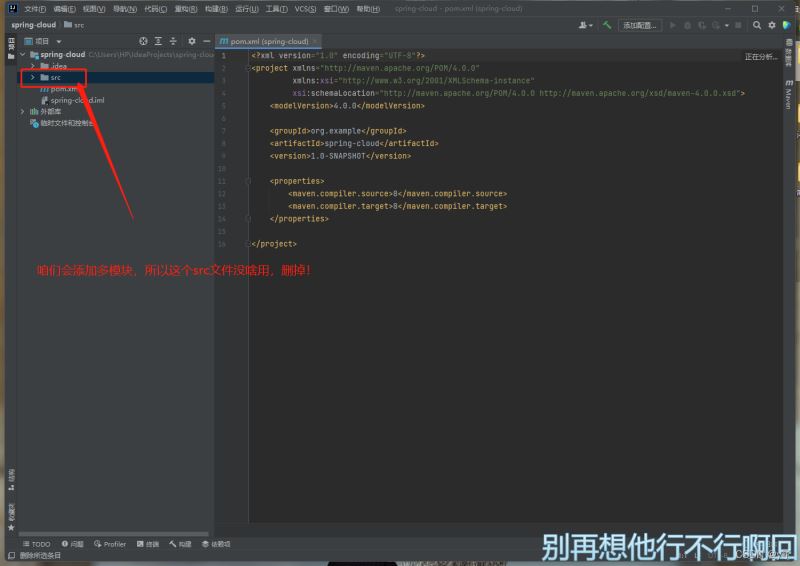This screenshot has height=566, width=800.
Task: Open IDE settings gear in top toolbar
Action: coord(771,25)
